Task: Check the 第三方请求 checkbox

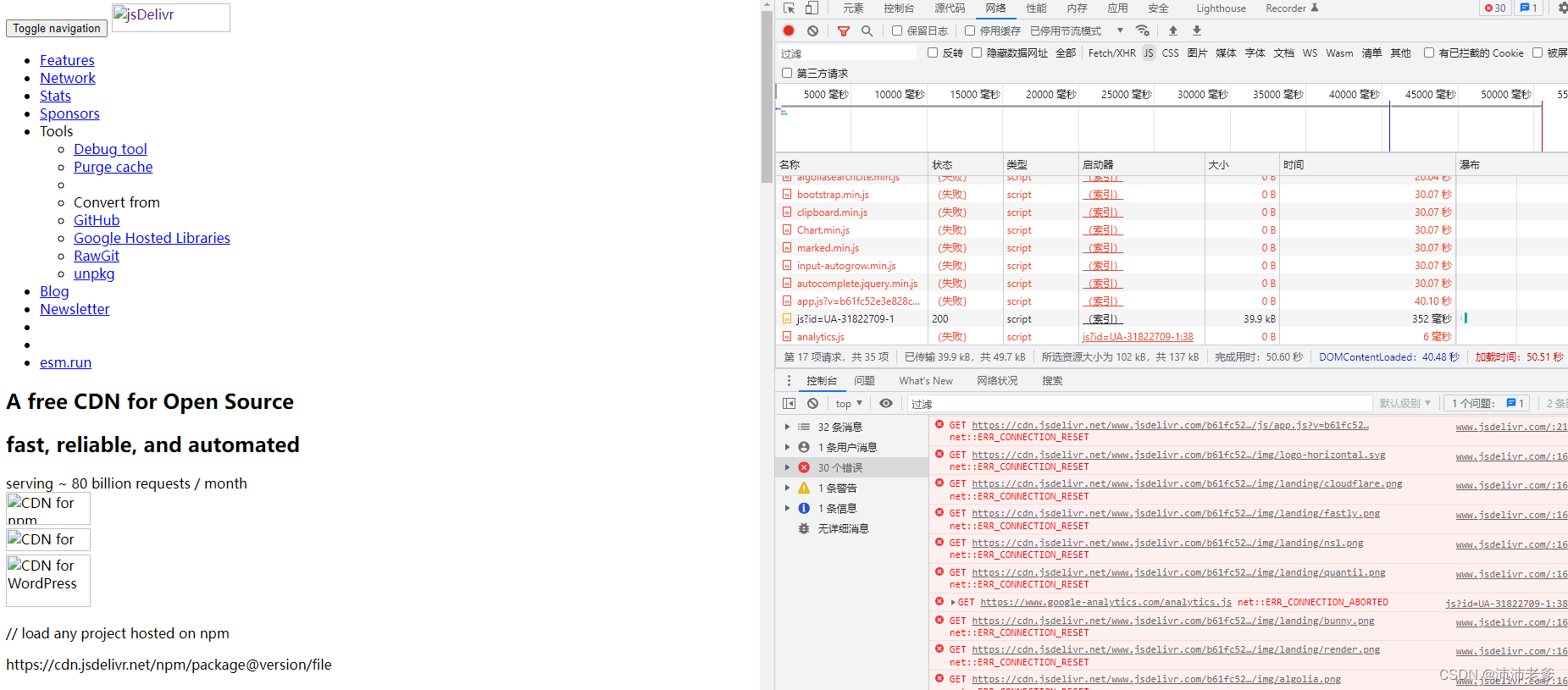Action: click(x=787, y=73)
